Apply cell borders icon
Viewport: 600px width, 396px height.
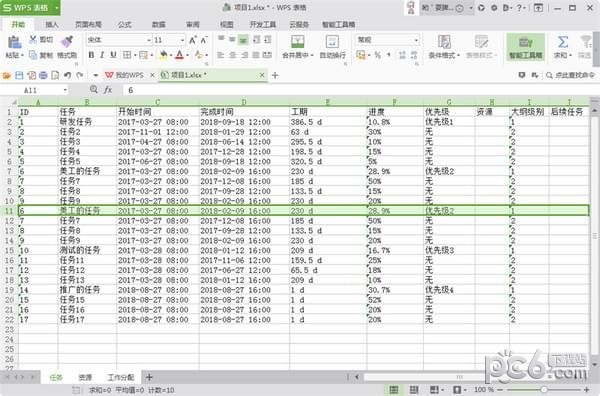click(x=127, y=55)
